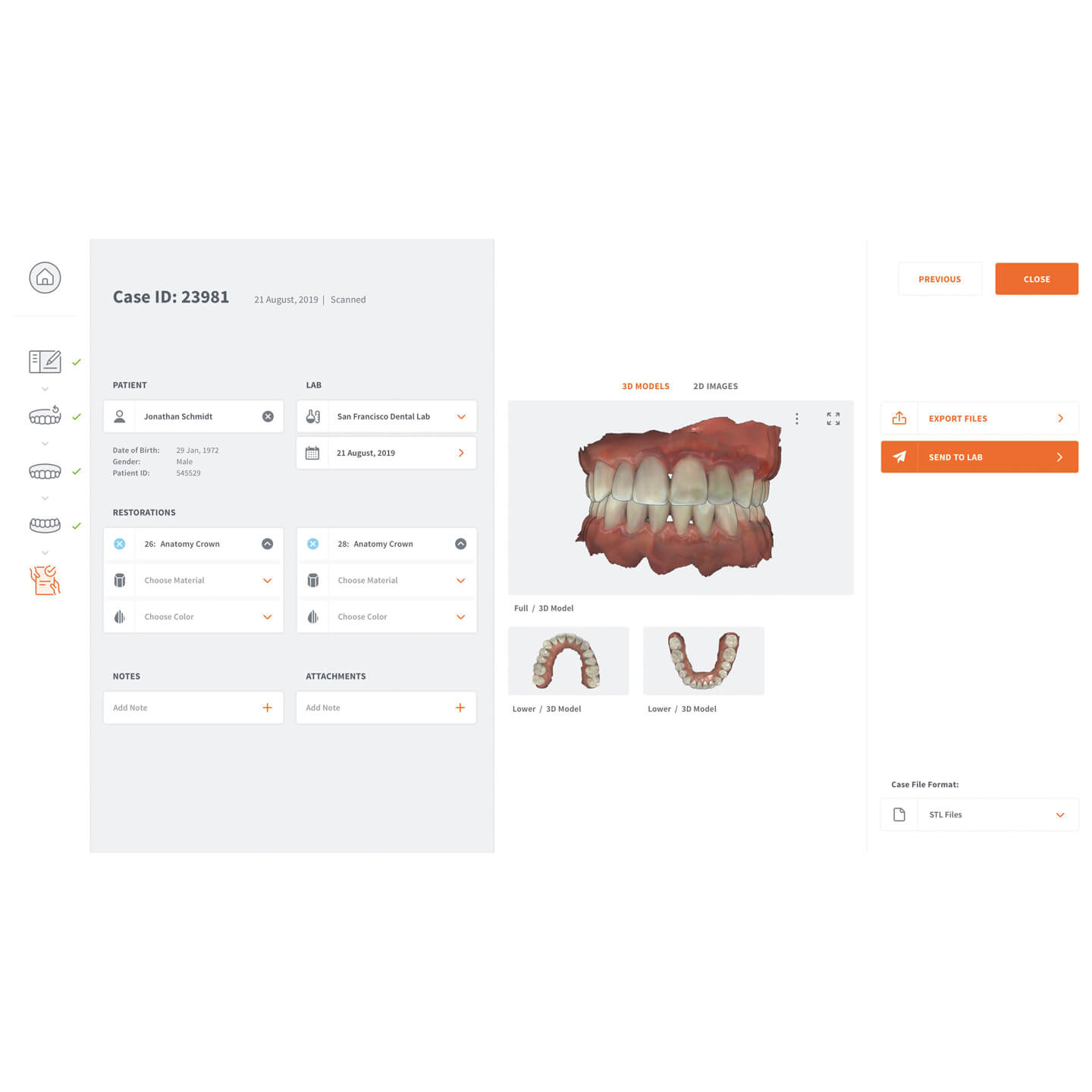Select the 3D Models tab
This screenshot has height=1092, width=1092.
645,386
